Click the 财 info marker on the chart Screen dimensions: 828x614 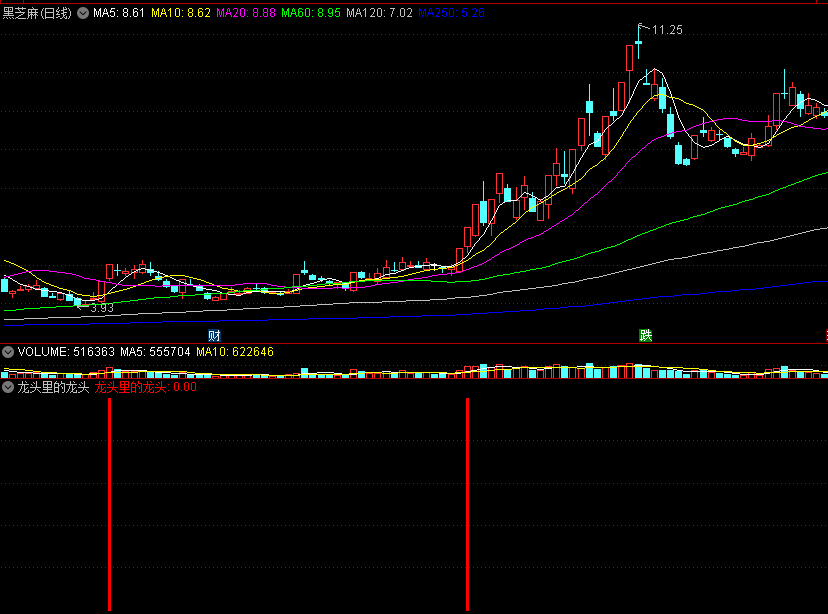click(214, 336)
